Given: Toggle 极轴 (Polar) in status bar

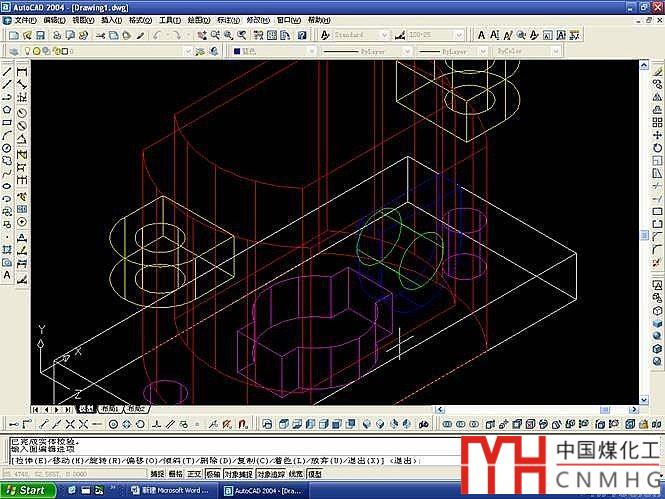Looking at the screenshot, I should point(213,474).
